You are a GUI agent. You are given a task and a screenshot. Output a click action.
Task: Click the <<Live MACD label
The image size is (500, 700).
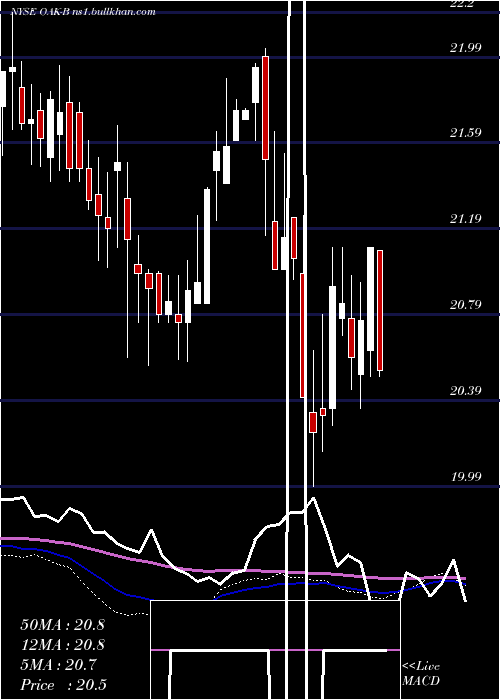(421, 673)
